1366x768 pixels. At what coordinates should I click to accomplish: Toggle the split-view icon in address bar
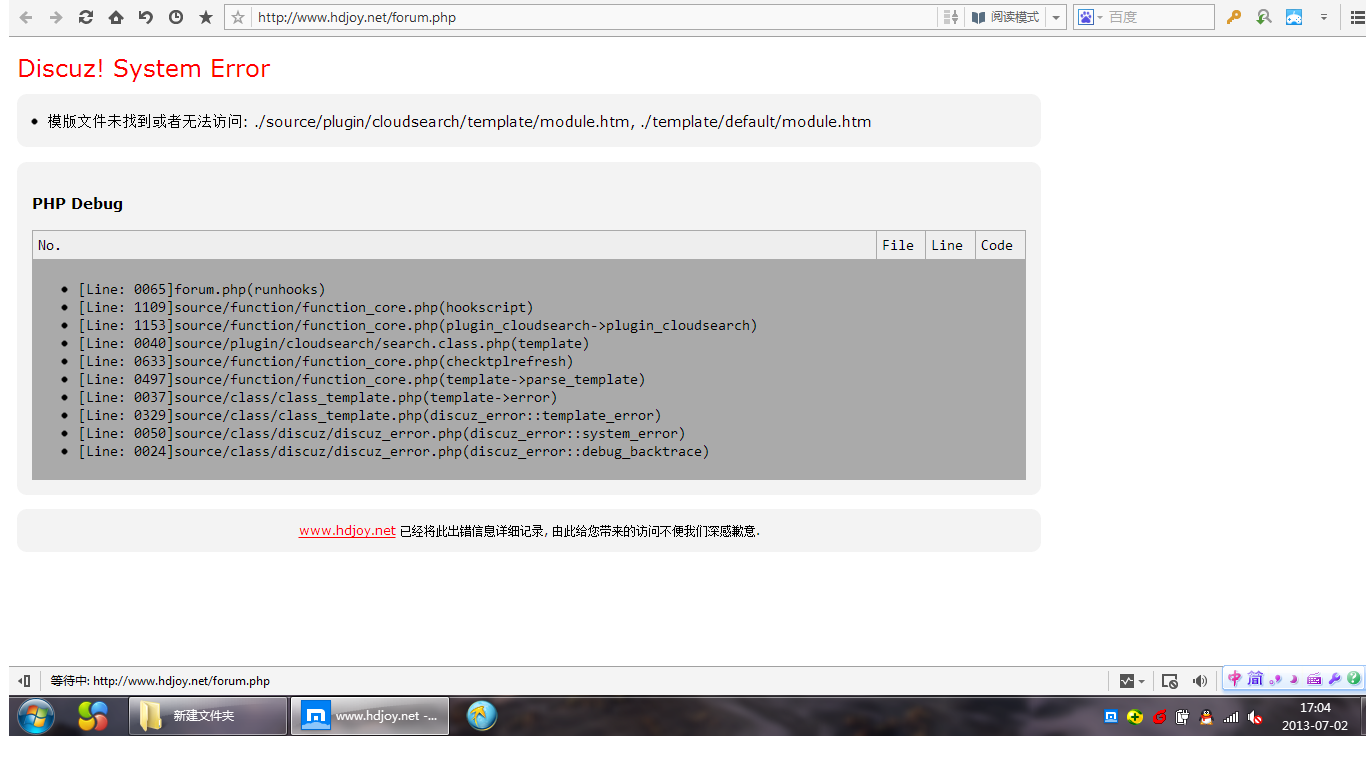pyautogui.click(x=951, y=17)
